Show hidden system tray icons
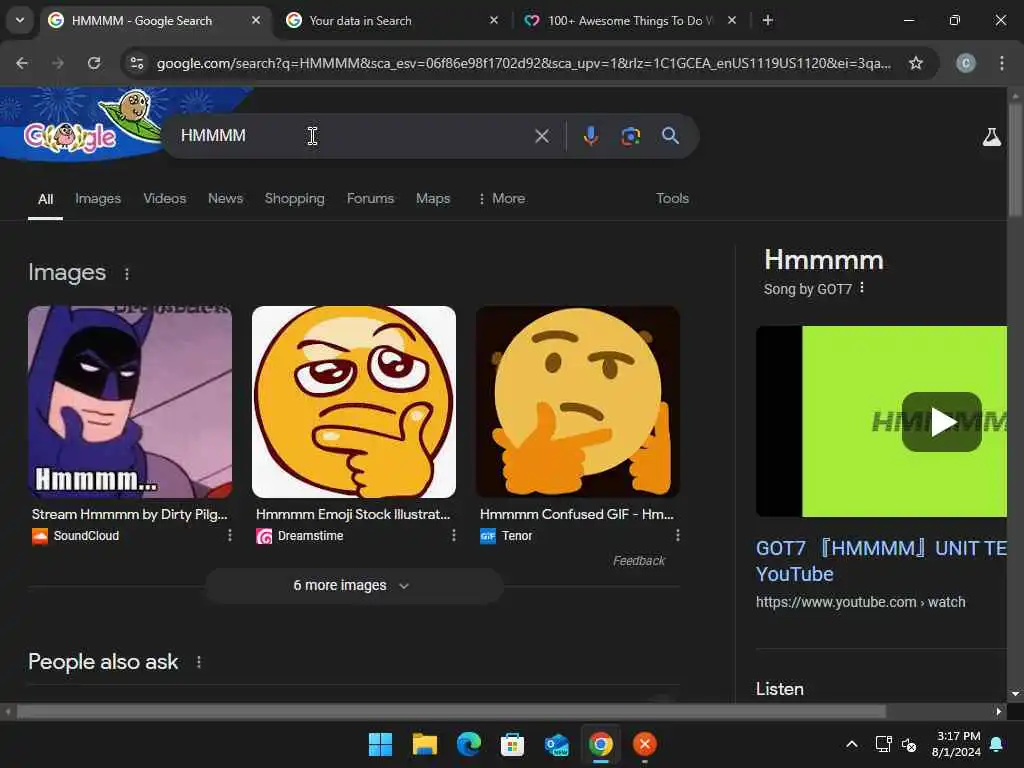Image resolution: width=1024 pixels, height=768 pixels. pos(852,744)
